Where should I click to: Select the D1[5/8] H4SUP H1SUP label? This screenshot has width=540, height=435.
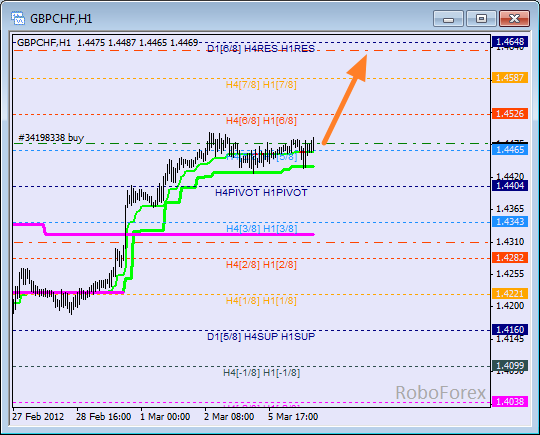click(261, 336)
